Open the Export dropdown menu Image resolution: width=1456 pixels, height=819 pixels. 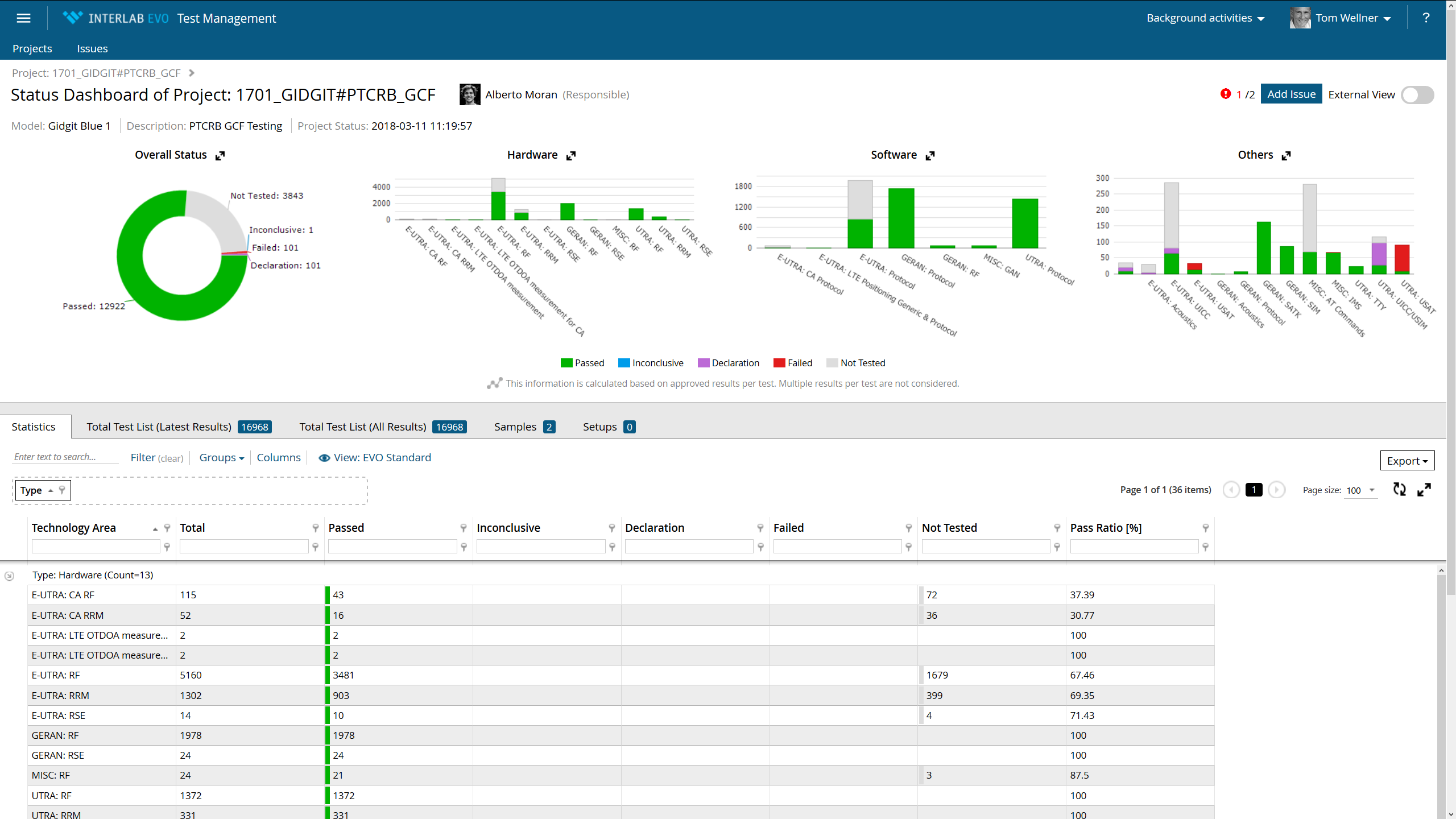coord(1407,461)
